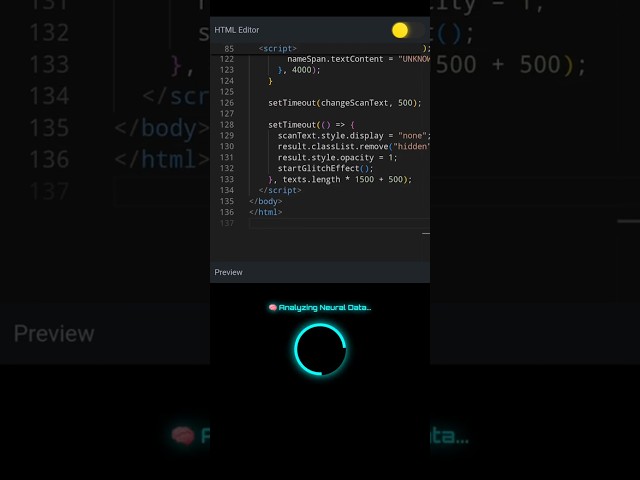Click the 'Analyzing Neural Data..' text
The width and height of the screenshot is (640, 480).
(x=325, y=308)
